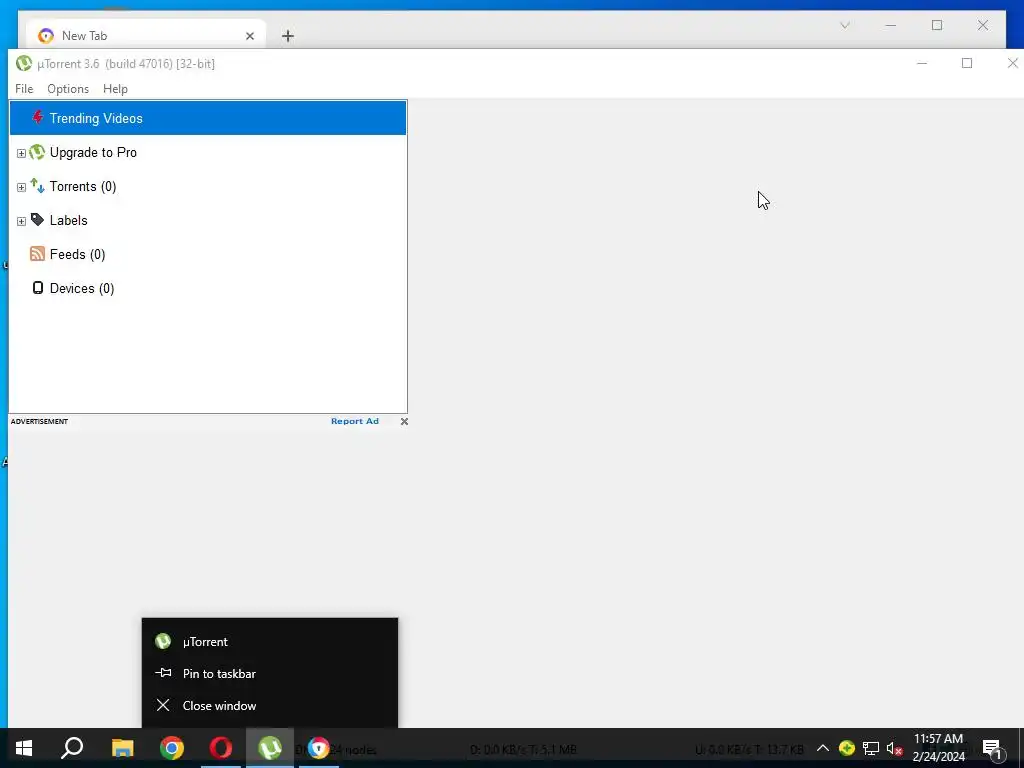Image resolution: width=1024 pixels, height=768 pixels.
Task: Expand the Labels tree node
Action: (x=21, y=221)
